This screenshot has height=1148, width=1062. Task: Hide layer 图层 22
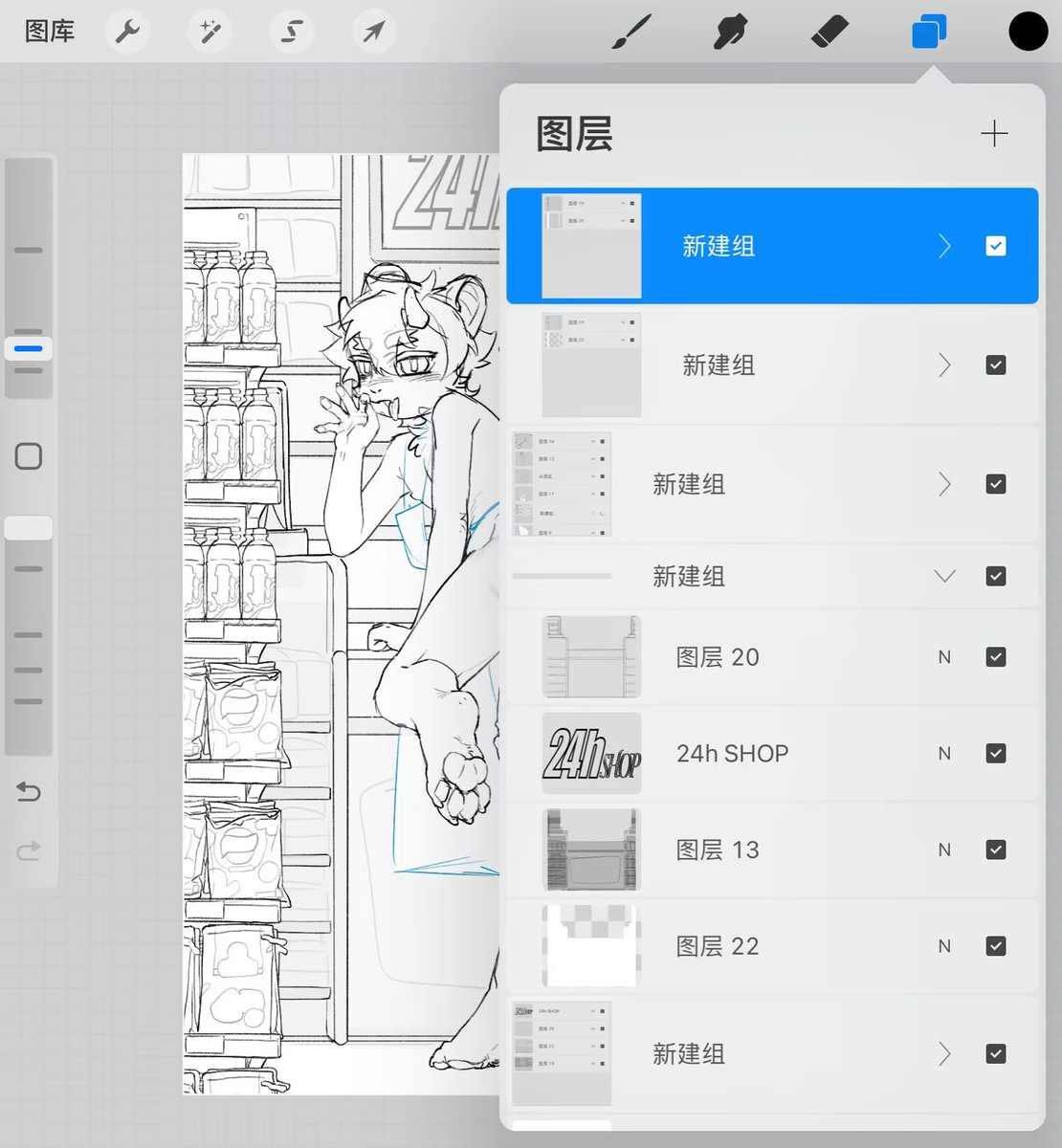996,946
